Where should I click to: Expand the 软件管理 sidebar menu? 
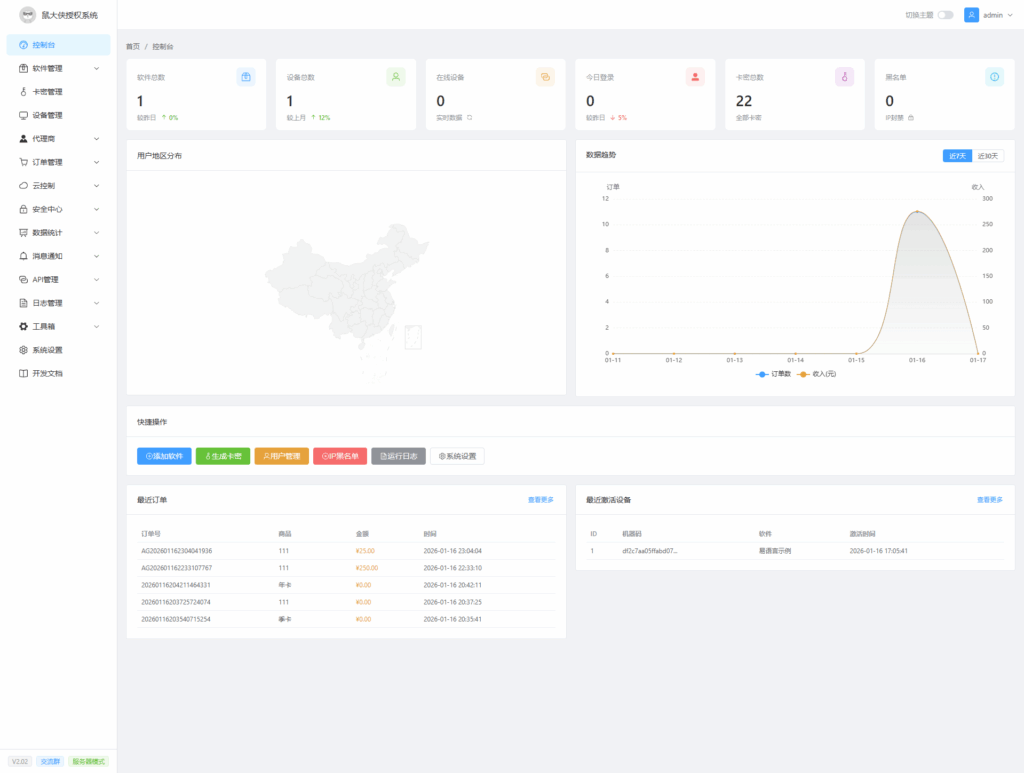tap(45, 68)
